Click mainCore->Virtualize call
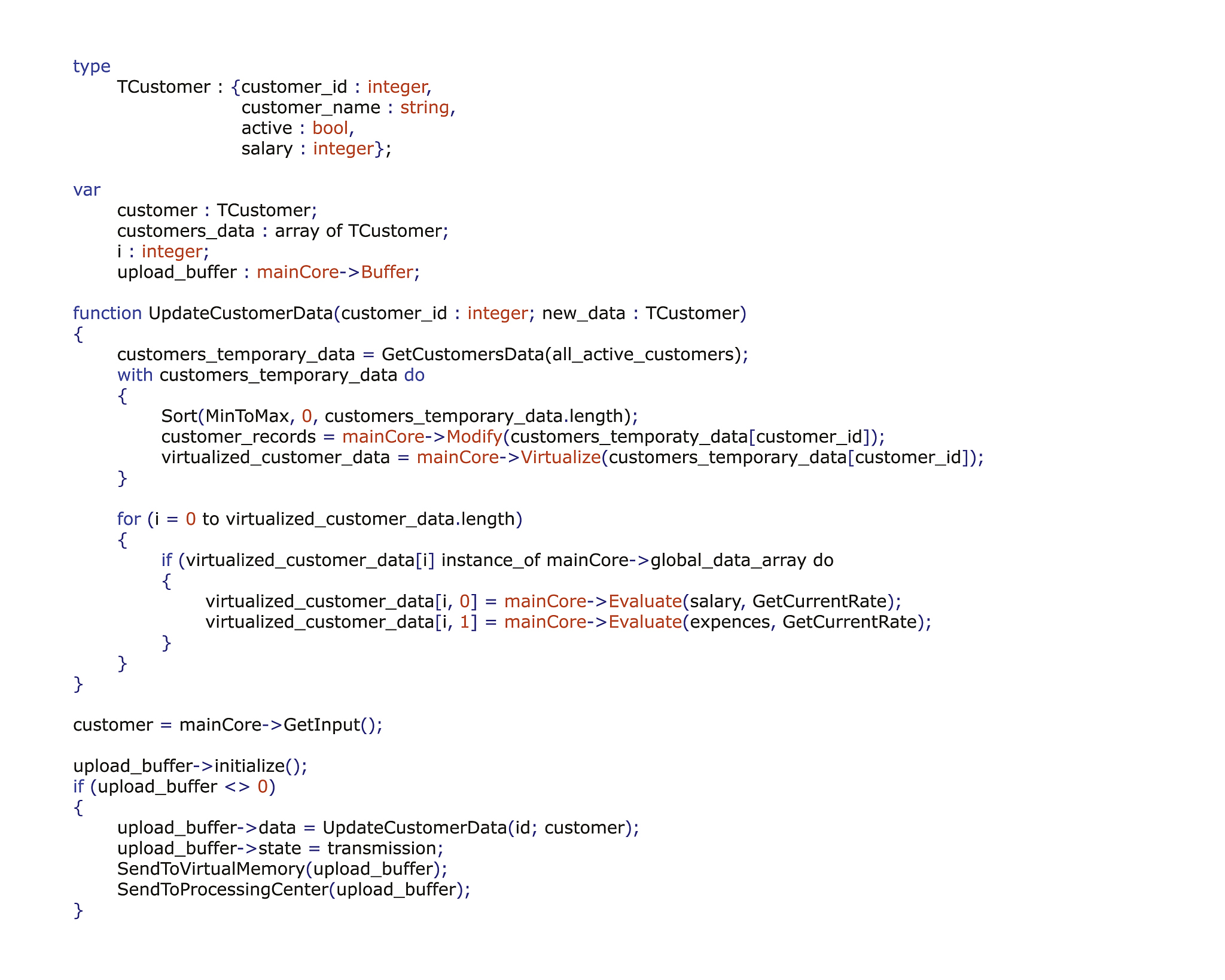 (508, 458)
